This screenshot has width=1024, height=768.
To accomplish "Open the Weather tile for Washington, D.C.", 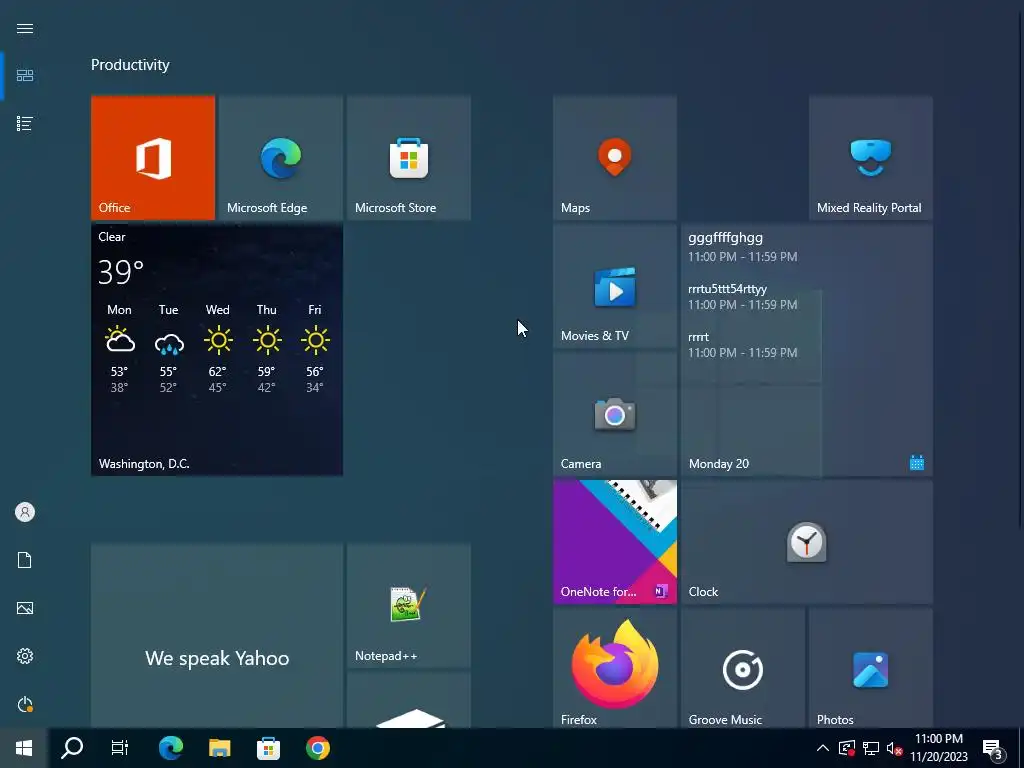I will (x=217, y=349).
